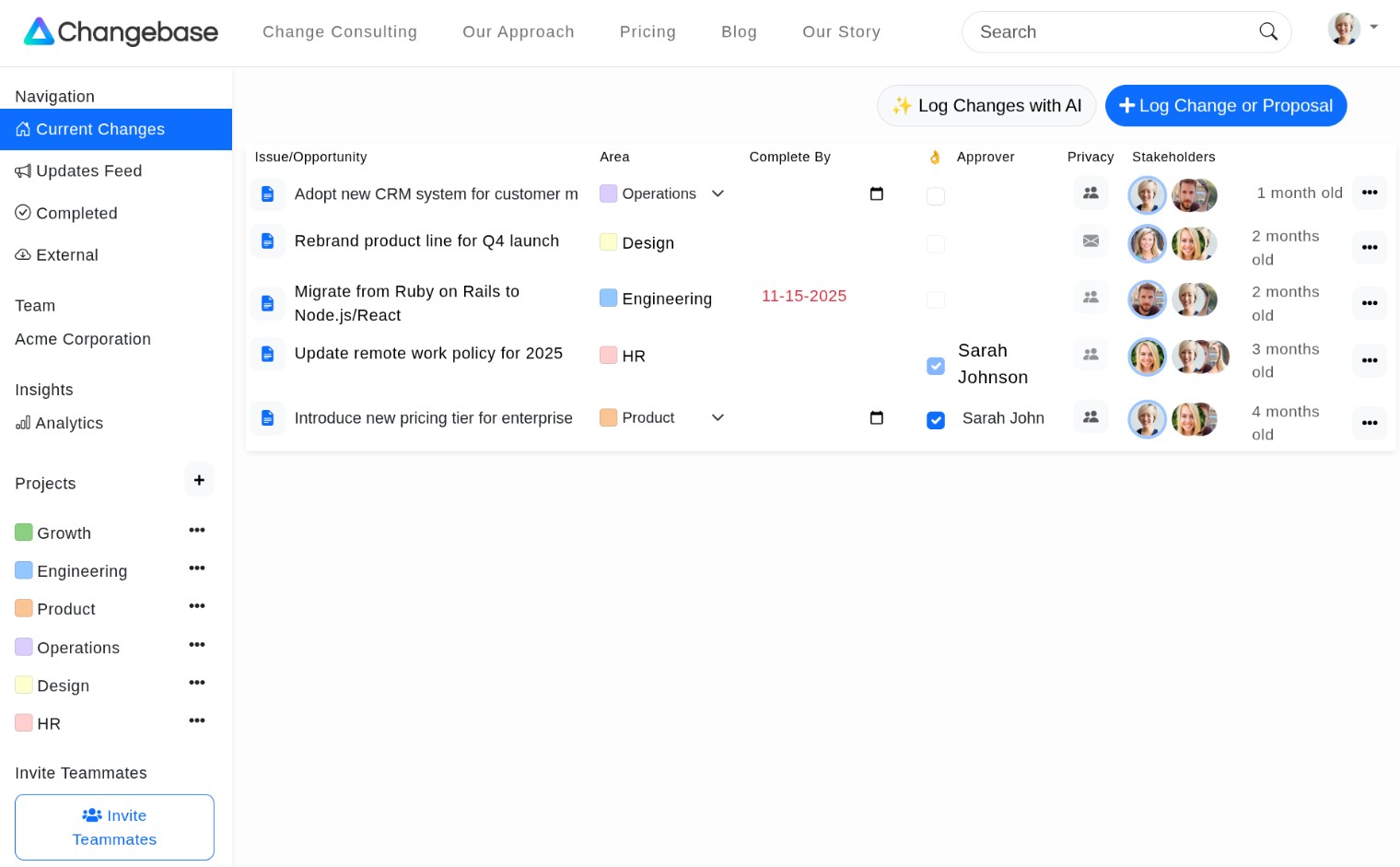This screenshot has height=867, width=1400.
Task: Switch to the Completed view
Action: [x=76, y=213]
